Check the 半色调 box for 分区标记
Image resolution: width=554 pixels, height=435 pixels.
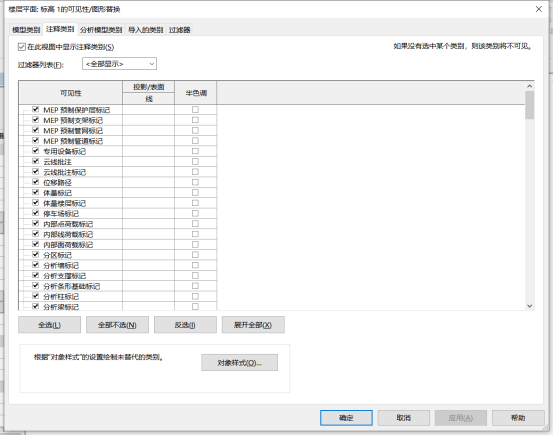click(195, 254)
